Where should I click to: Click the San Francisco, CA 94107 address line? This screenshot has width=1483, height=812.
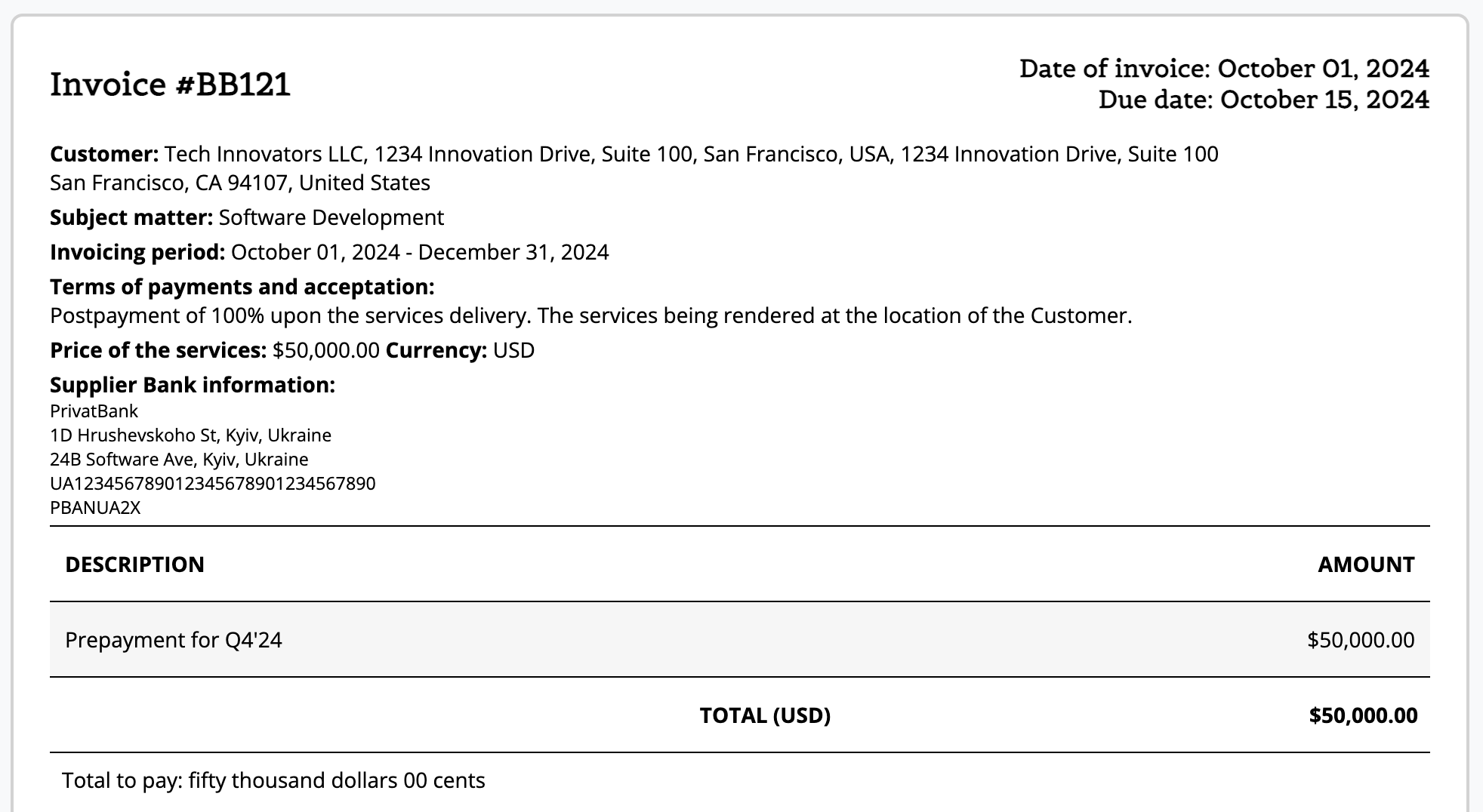(x=240, y=183)
